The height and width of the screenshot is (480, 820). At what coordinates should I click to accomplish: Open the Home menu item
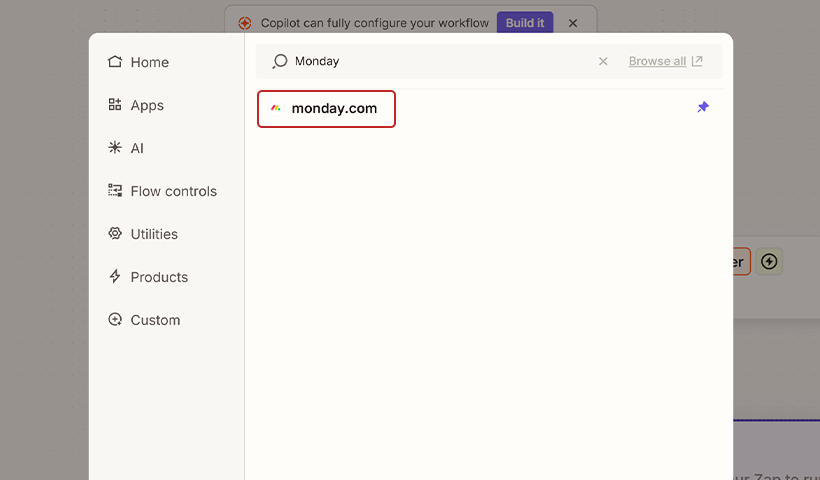149,62
